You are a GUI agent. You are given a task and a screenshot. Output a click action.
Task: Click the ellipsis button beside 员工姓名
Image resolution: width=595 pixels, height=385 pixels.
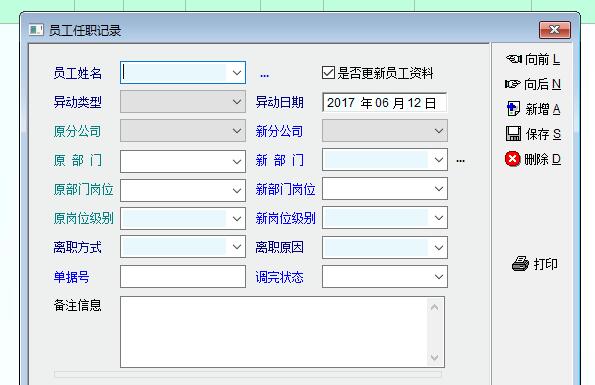point(264,75)
